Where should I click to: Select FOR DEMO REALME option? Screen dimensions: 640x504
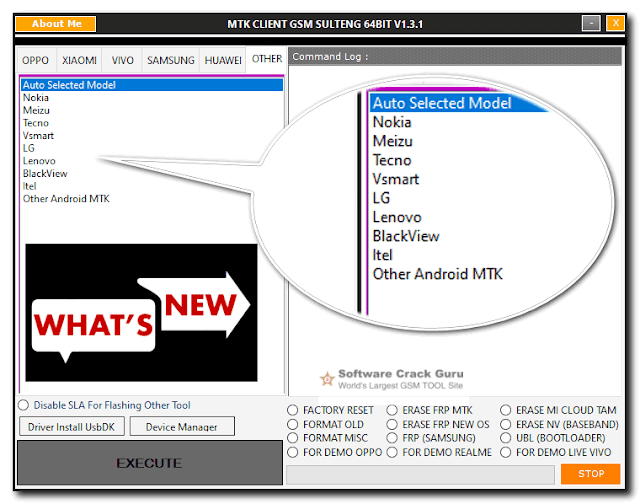coord(439,453)
